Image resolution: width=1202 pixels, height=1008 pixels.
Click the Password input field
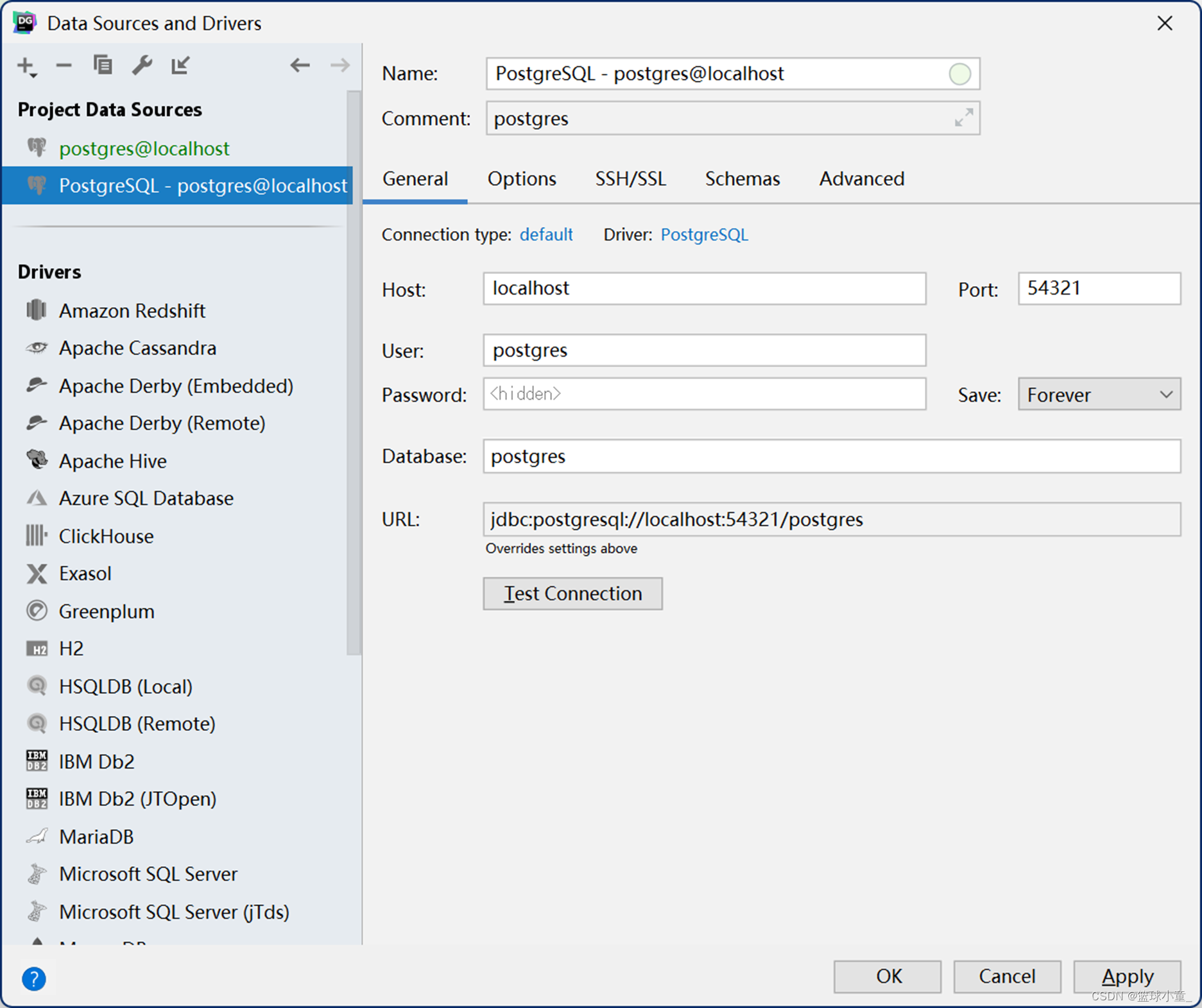704,394
